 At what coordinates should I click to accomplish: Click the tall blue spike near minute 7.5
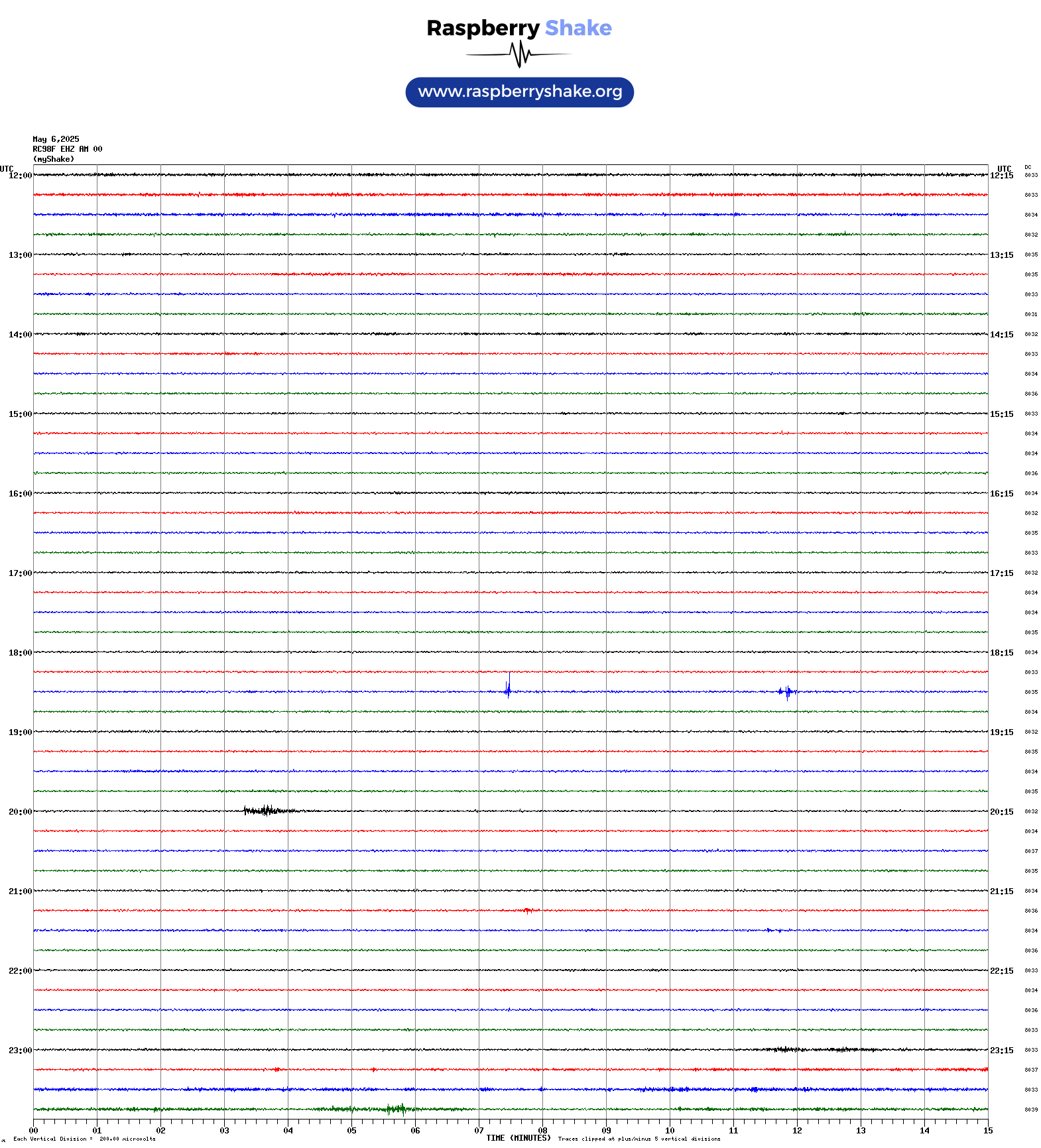[x=508, y=687]
